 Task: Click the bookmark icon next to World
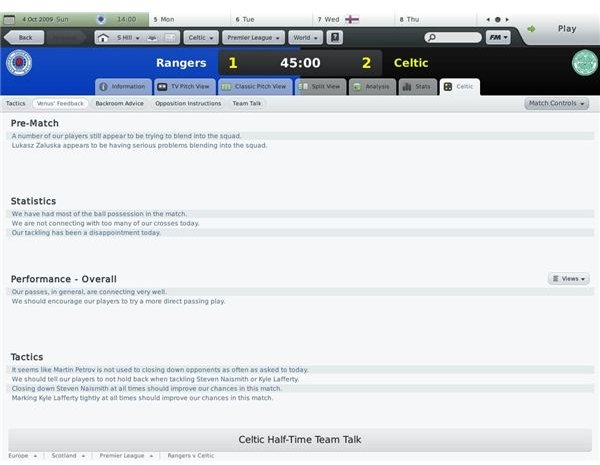[335, 38]
